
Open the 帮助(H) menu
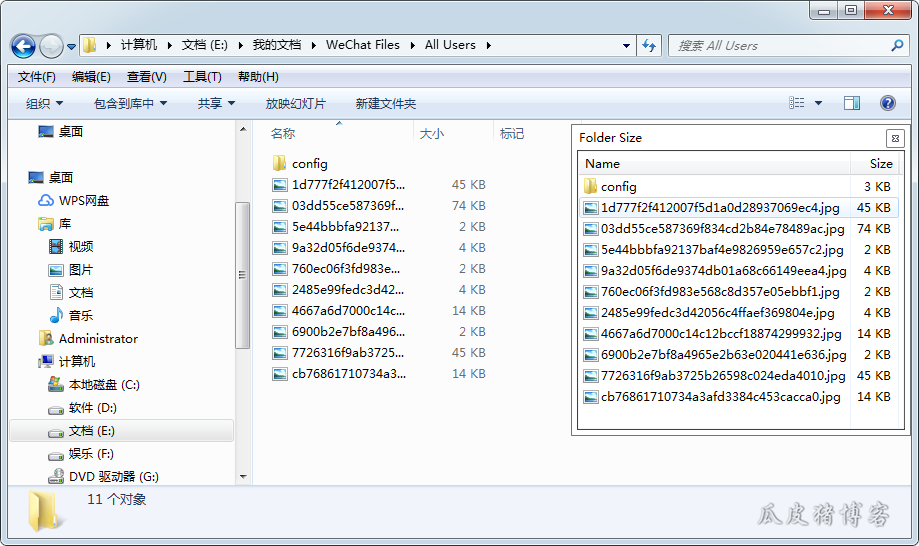(258, 77)
